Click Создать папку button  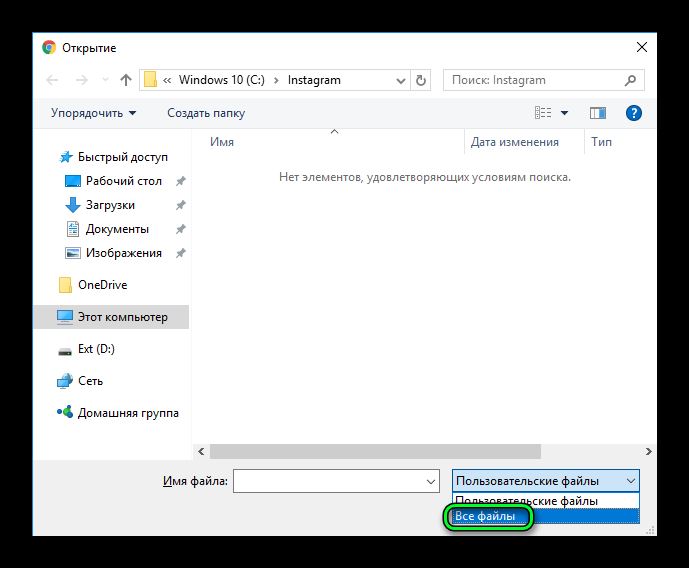pos(206,113)
